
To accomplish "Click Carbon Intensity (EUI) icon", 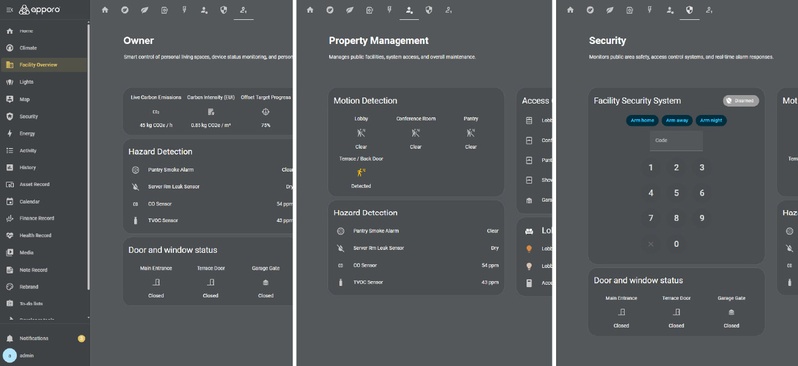I will [211, 112].
